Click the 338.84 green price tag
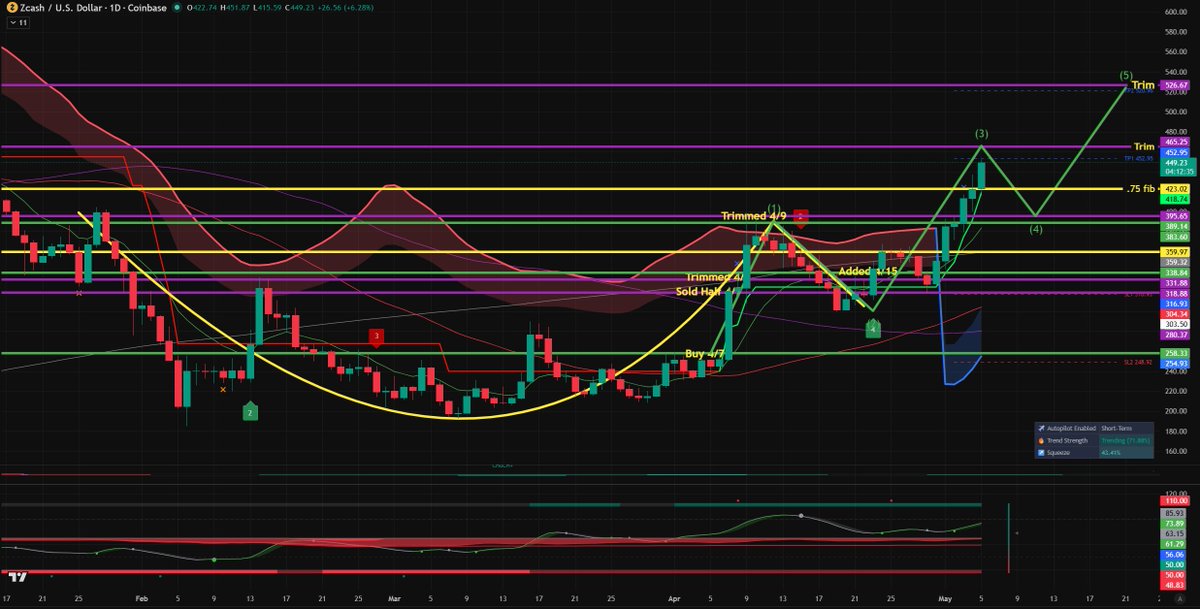Image resolution: width=1200 pixels, height=609 pixels. point(1175,272)
